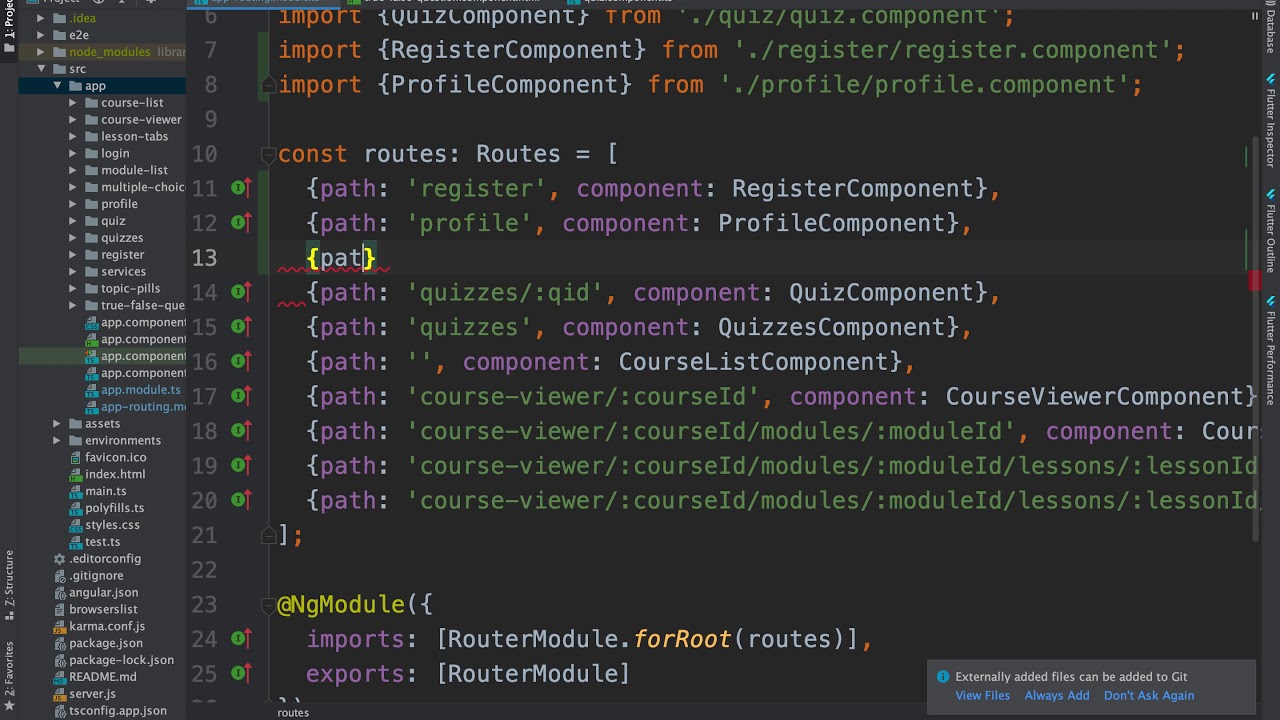Select main.ts file

(106, 492)
